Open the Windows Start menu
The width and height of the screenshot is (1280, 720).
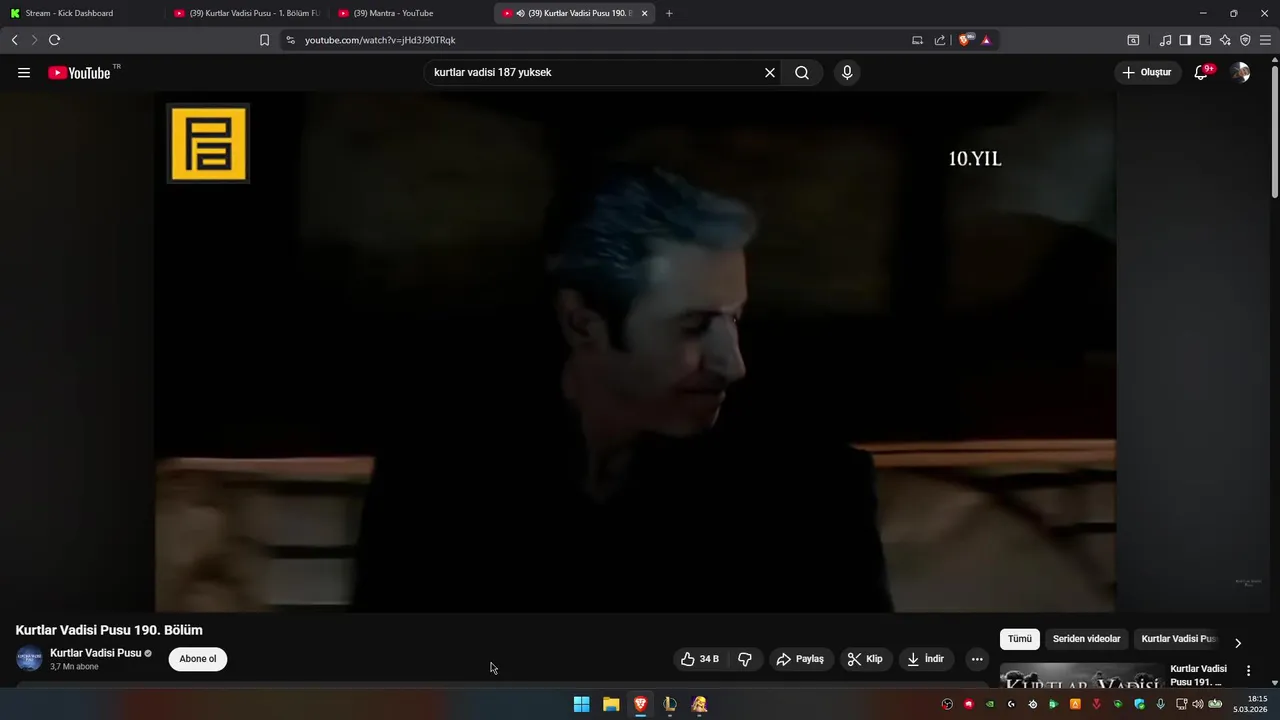point(581,704)
